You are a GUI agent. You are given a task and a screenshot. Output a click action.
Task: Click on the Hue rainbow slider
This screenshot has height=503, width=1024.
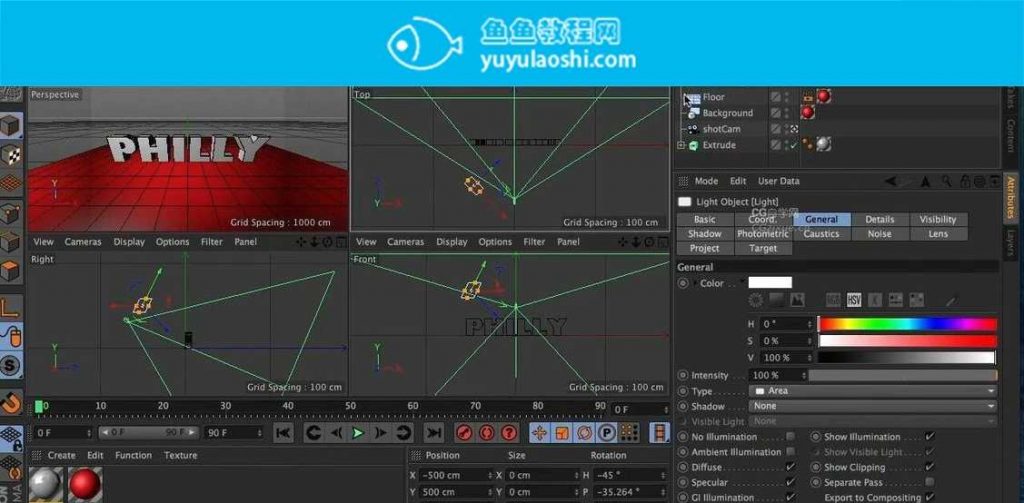tap(907, 324)
